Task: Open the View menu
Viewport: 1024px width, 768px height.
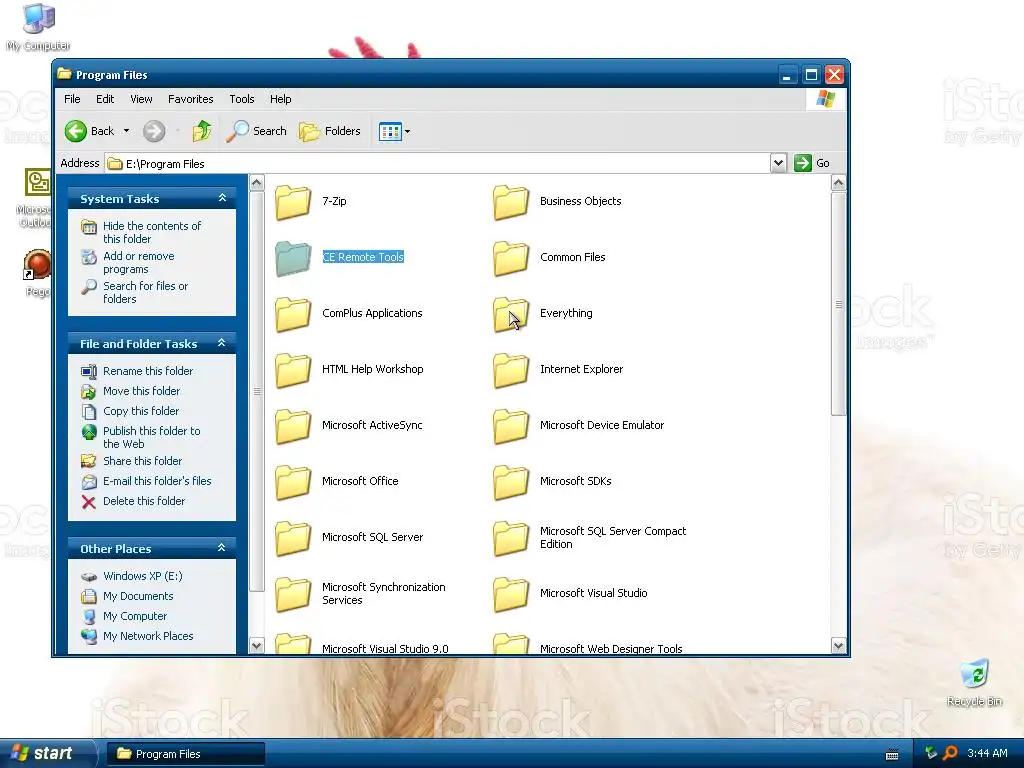Action: [x=141, y=99]
